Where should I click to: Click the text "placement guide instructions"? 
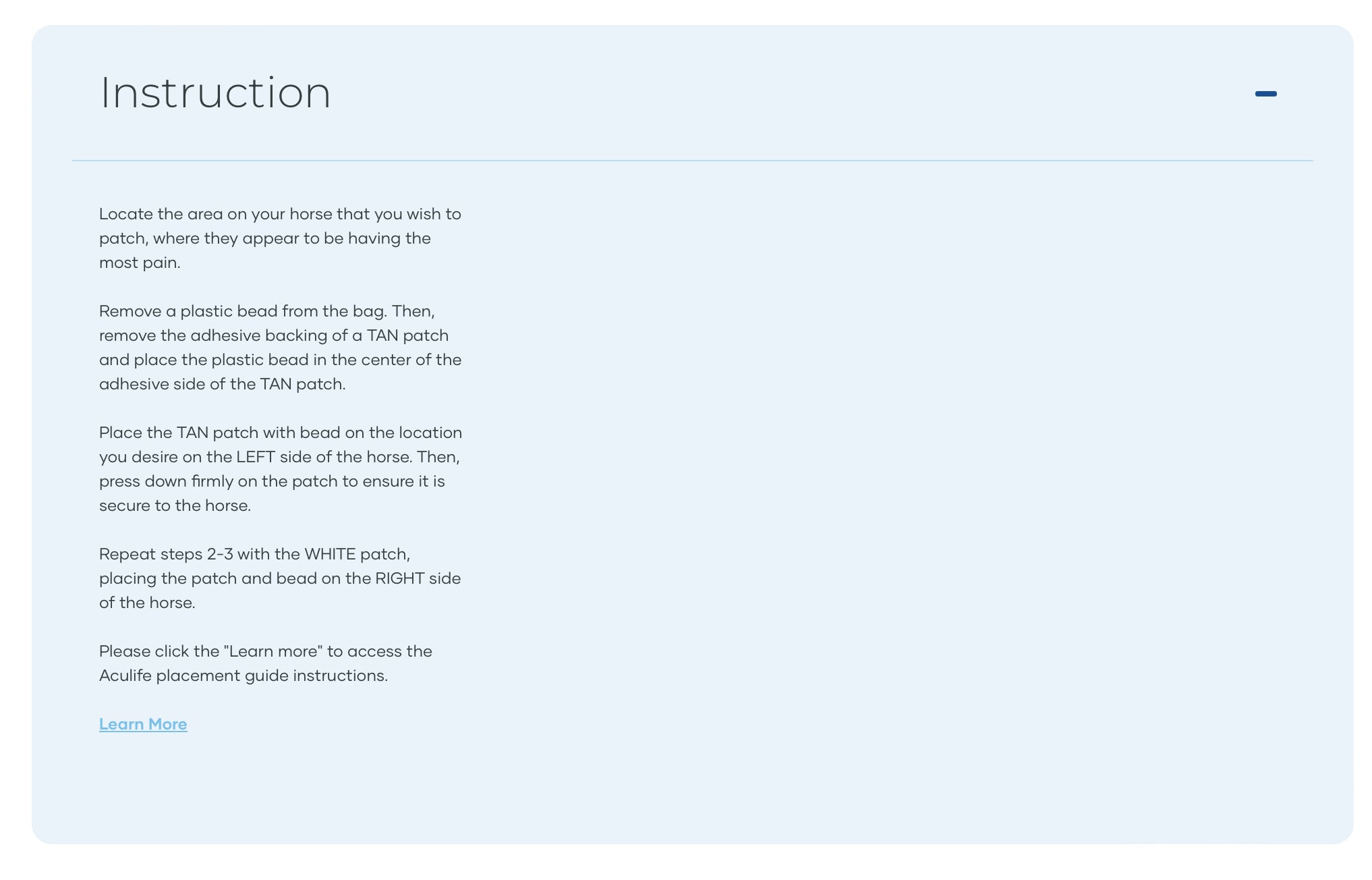[270, 676]
